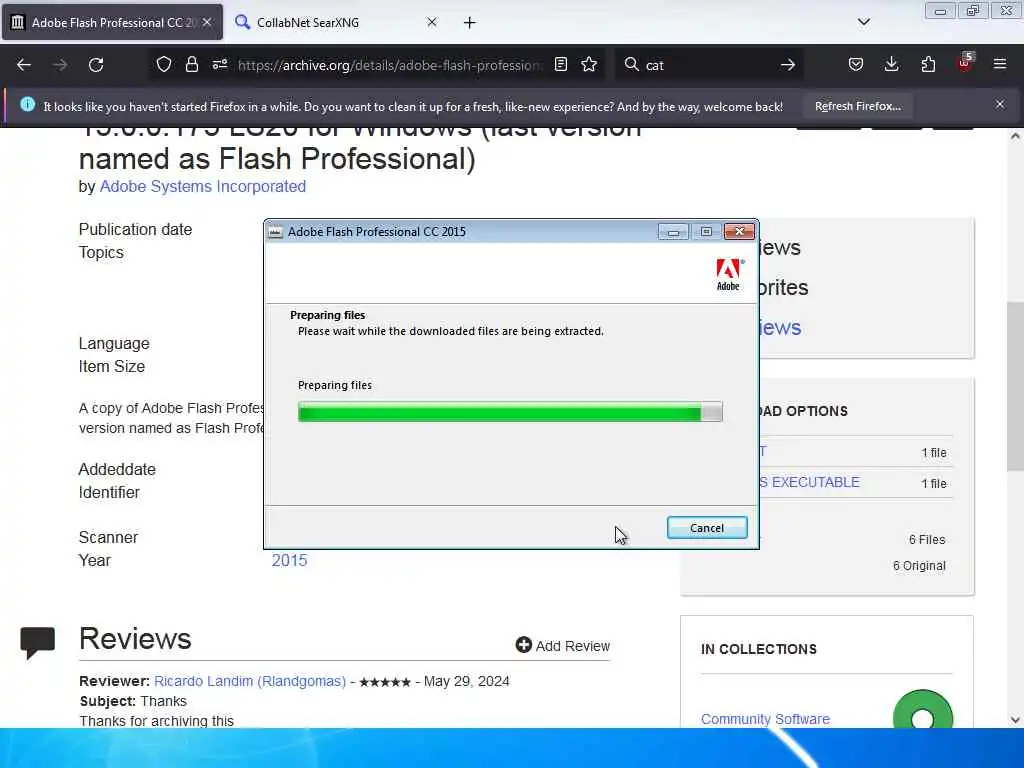
Task: Click the search magnifier icon in search box
Action: click(x=632, y=64)
